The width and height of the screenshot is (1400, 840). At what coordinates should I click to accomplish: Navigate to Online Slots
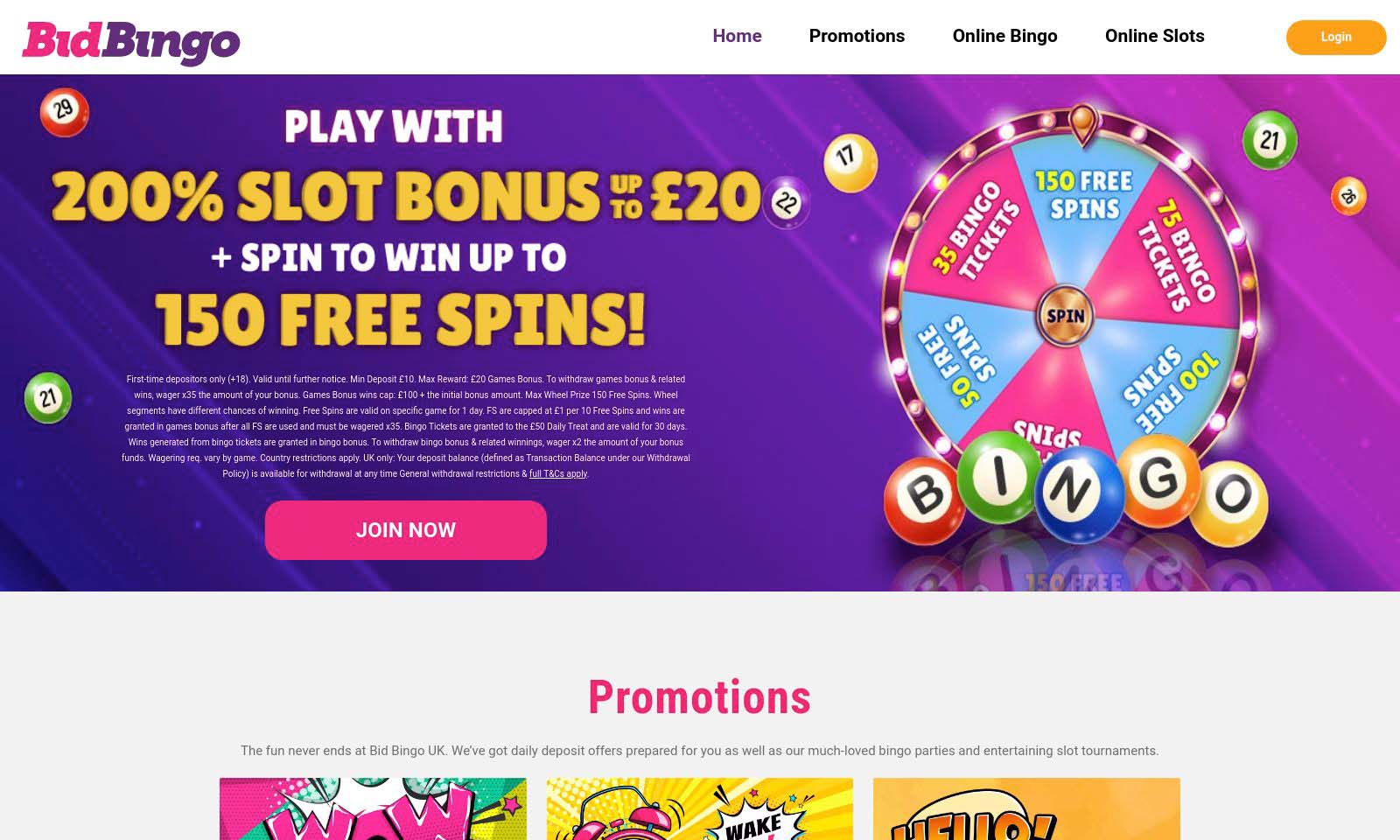pyautogui.click(x=1154, y=36)
